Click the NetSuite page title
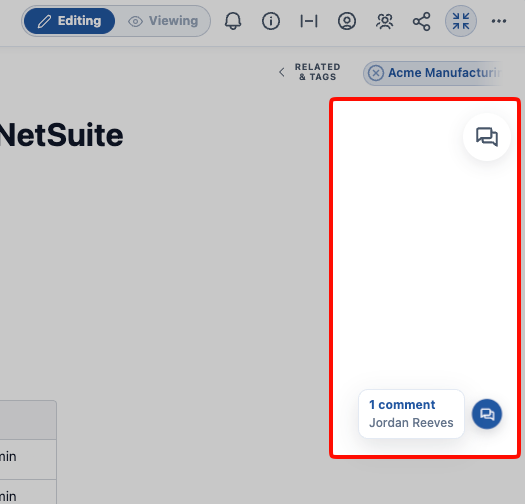Image resolution: width=525 pixels, height=504 pixels. (61, 135)
